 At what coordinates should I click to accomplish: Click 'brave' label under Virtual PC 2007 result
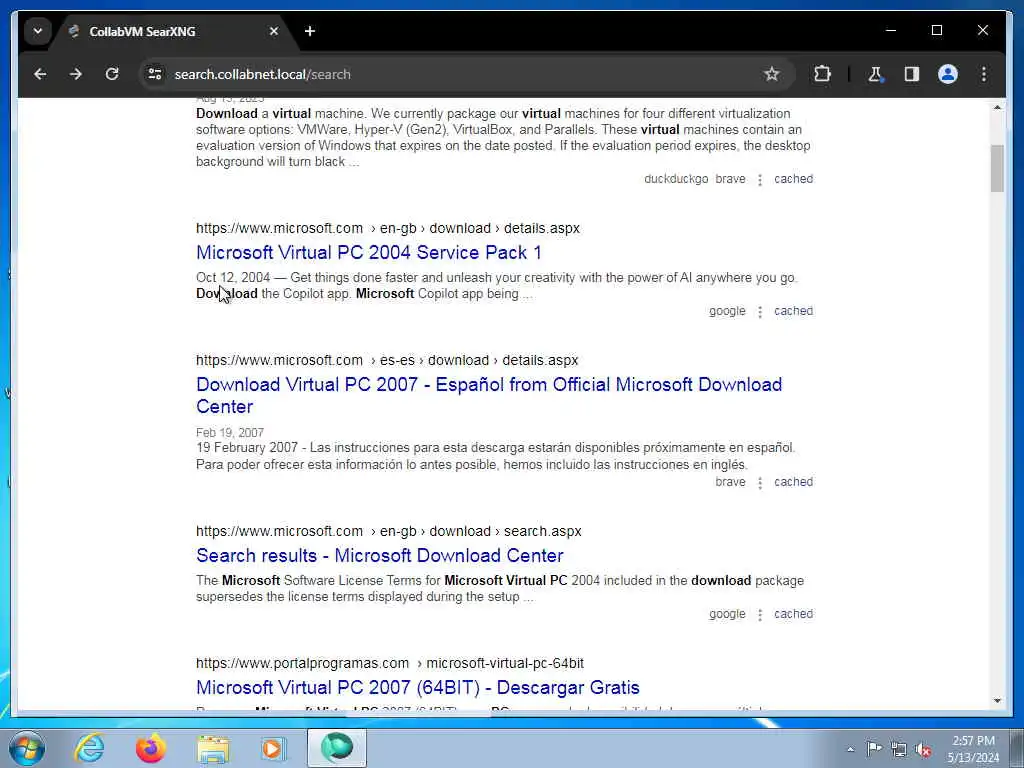tap(730, 482)
